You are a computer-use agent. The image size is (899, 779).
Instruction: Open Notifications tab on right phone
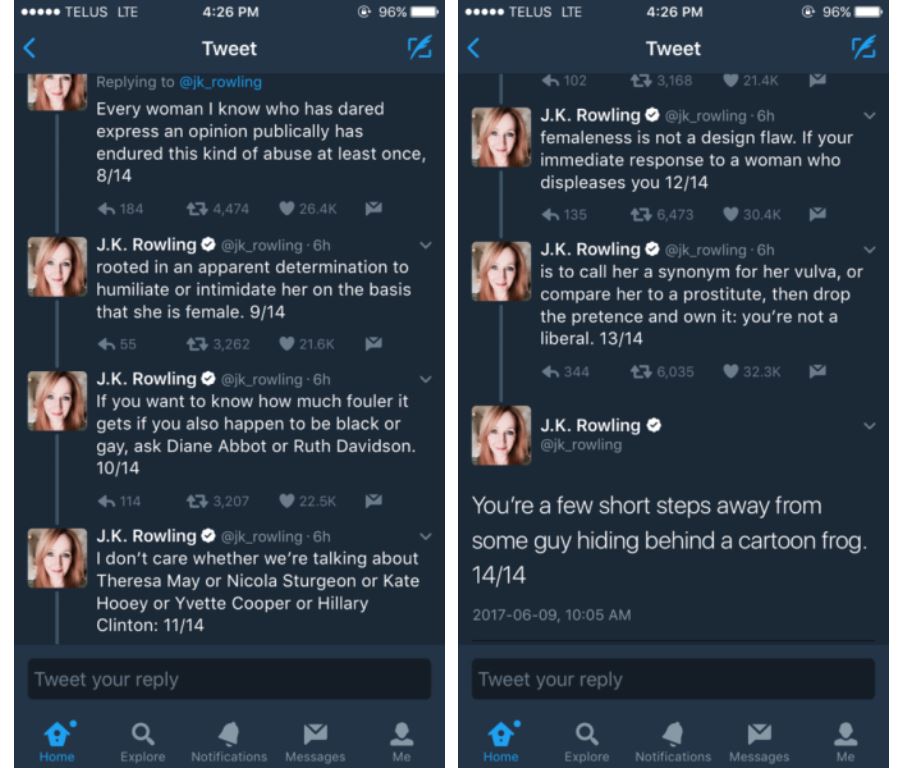click(x=673, y=741)
